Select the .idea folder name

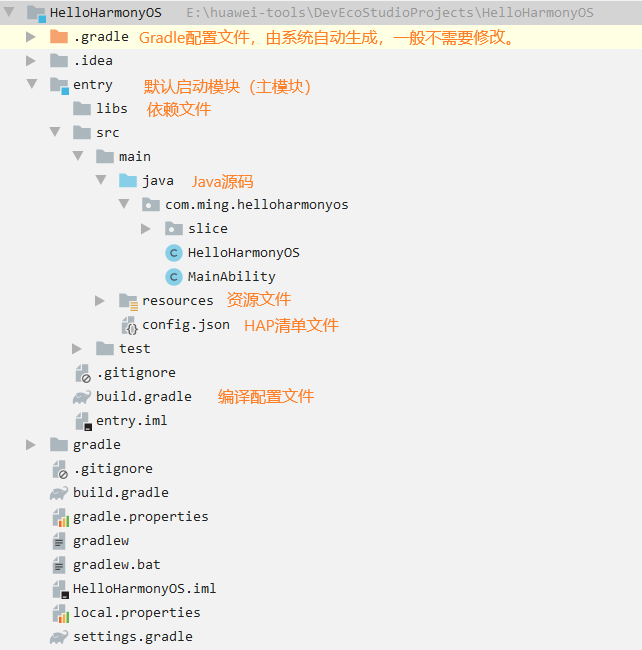pyautogui.click(x=93, y=61)
